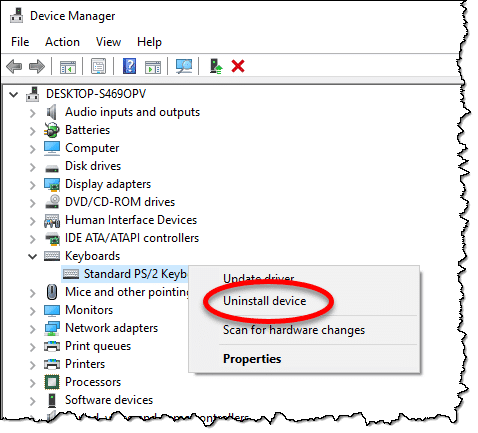Click the Update driver toolbar icon
This screenshot has height=433, width=478.
pos(216,66)
